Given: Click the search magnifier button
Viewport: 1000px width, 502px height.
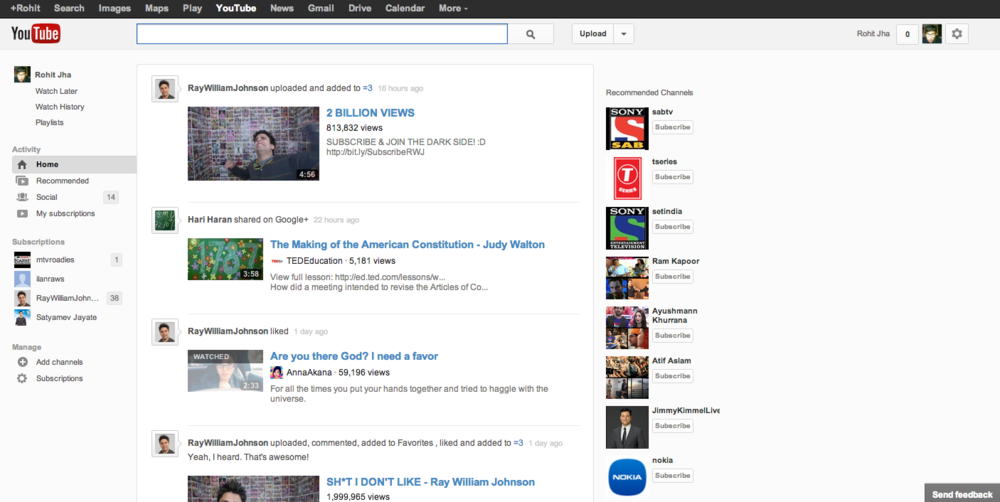Looking at the screenshot, I should click(531, 34).
